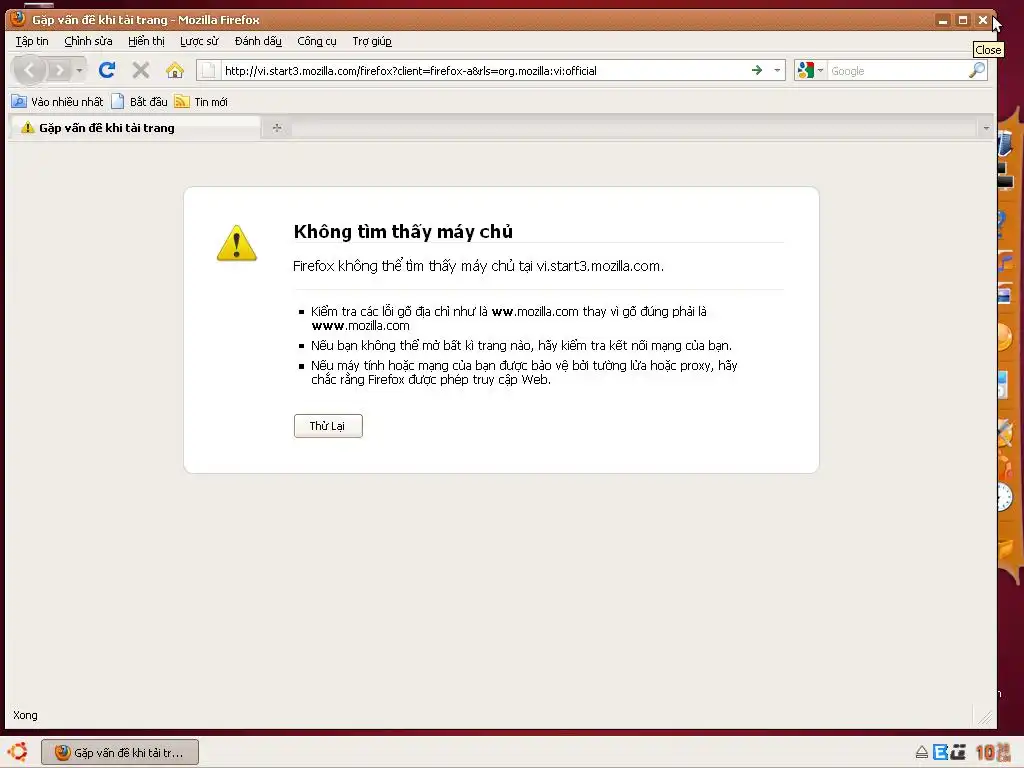Open the Tập tin menu
The height and width of the screenshot is (768, 1024).
(x=32, y=41)
